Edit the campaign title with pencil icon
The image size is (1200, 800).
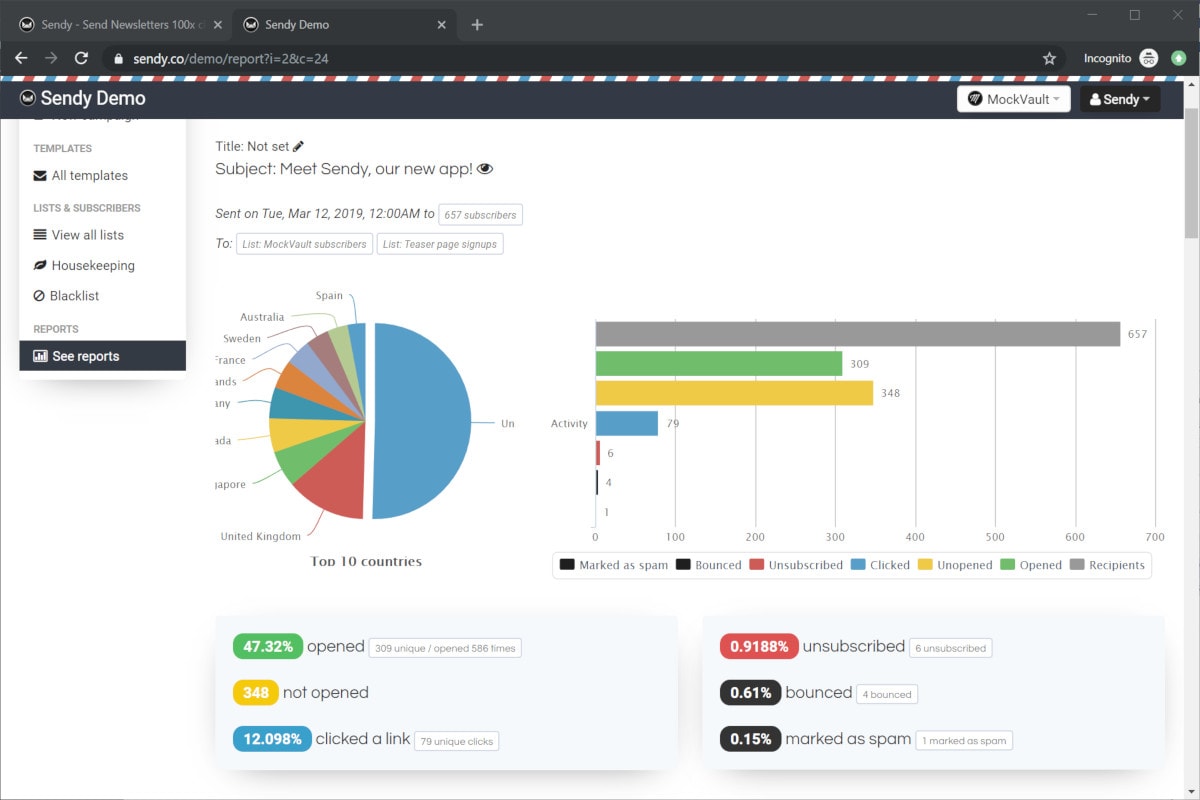pyautogui.click(x=298, y=146)
